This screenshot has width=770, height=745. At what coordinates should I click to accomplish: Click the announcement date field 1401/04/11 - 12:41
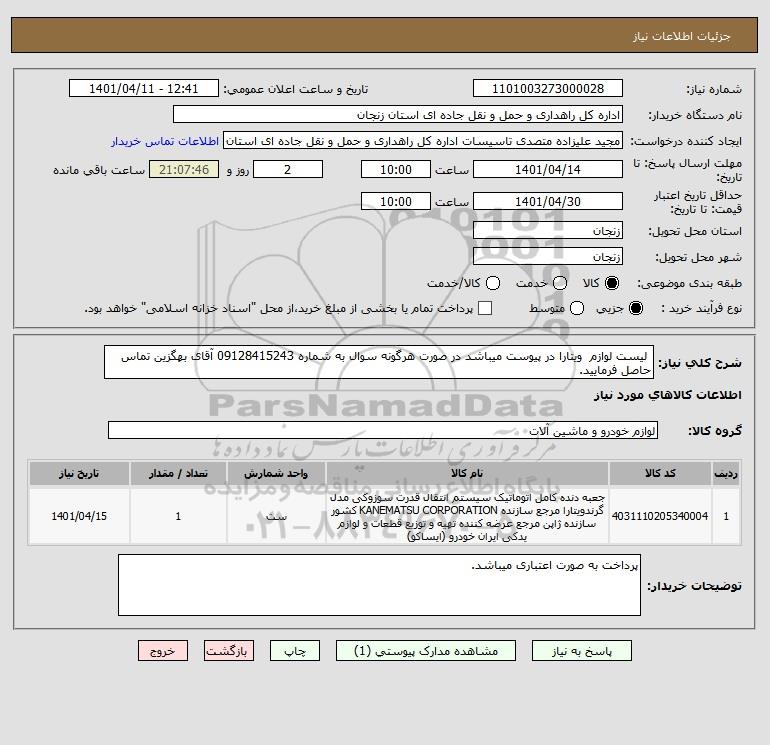144,88
